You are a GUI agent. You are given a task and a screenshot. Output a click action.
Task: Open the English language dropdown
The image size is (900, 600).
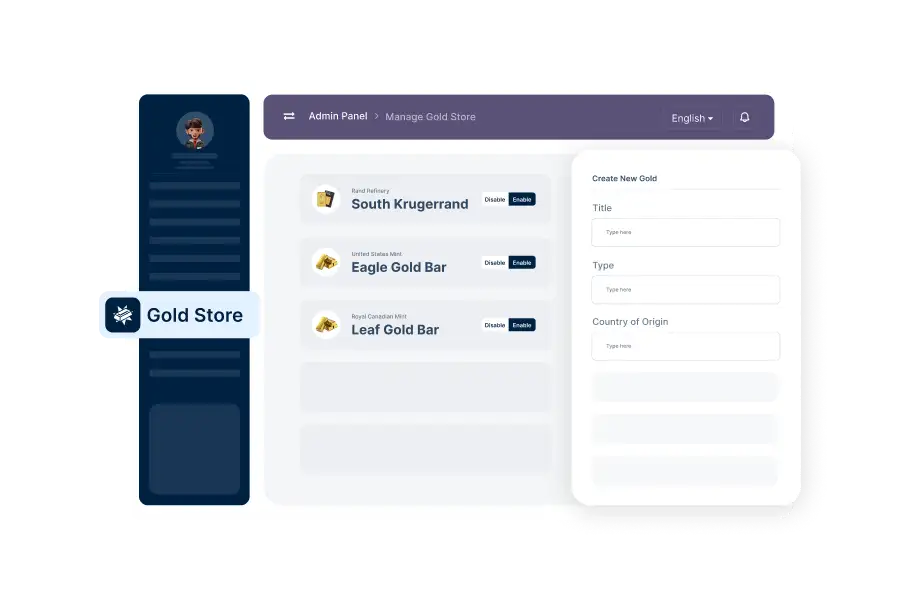pyautogui.click(x=692, y=118)
